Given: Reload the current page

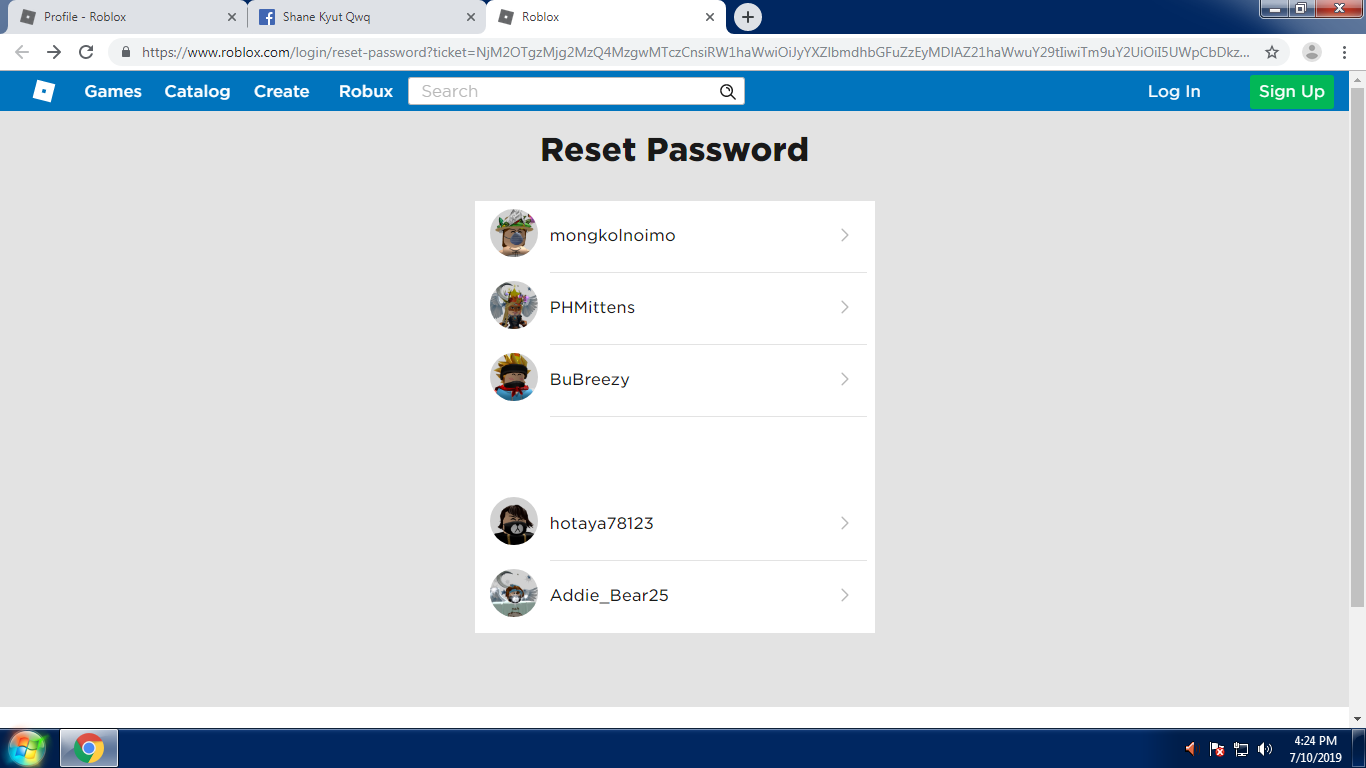Looking at the screenshot, I should [x=86, y=52].
